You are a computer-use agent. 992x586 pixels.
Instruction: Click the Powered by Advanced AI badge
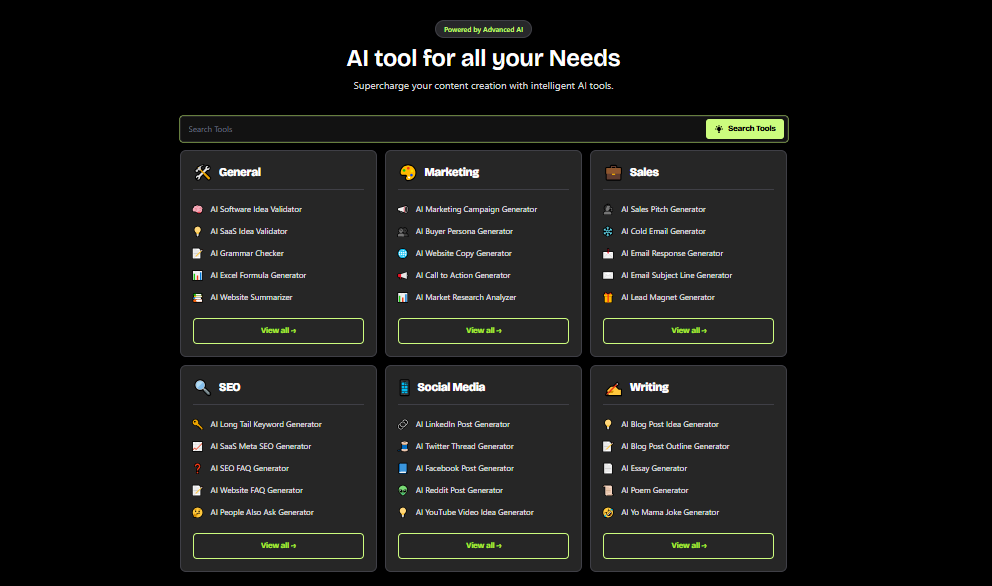(483, 29)
